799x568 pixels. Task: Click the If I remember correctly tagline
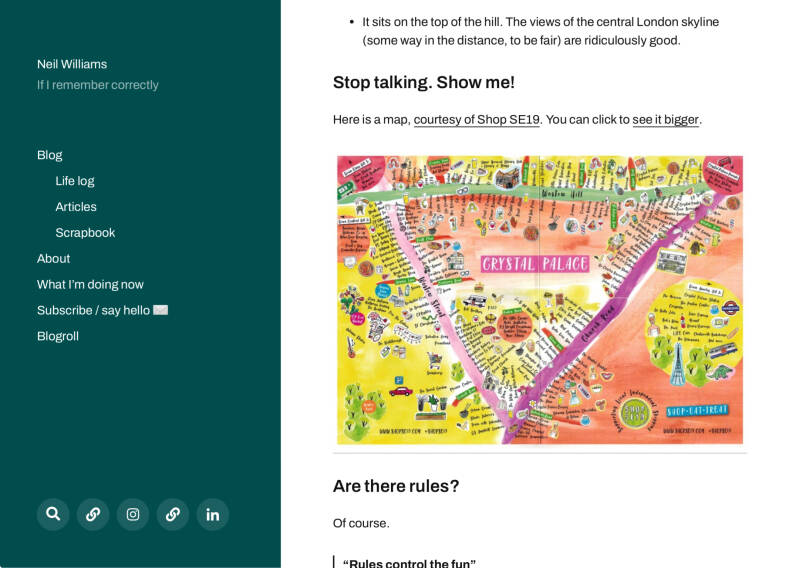pos(97,85)
